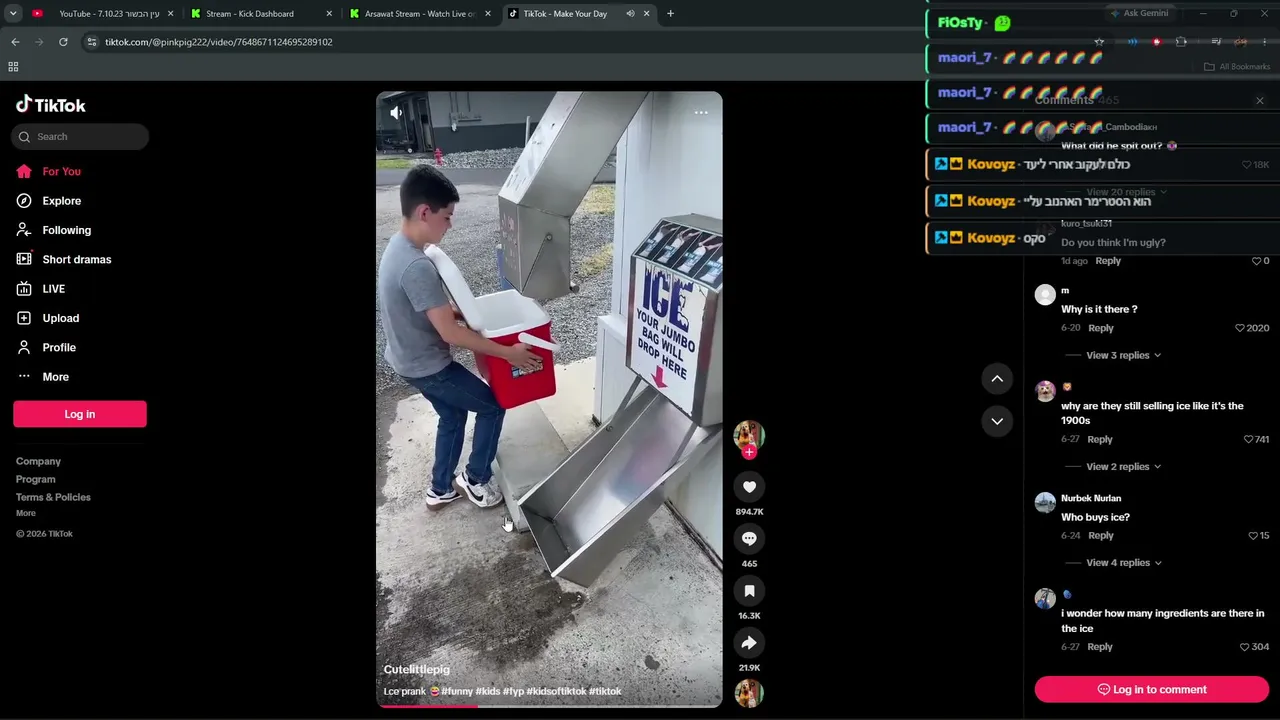Viewport: 1280px width, 720px height.
Task: Open the #kidsoftiktok hashtag
Action: pyautogui.click(x=556, y=691)
